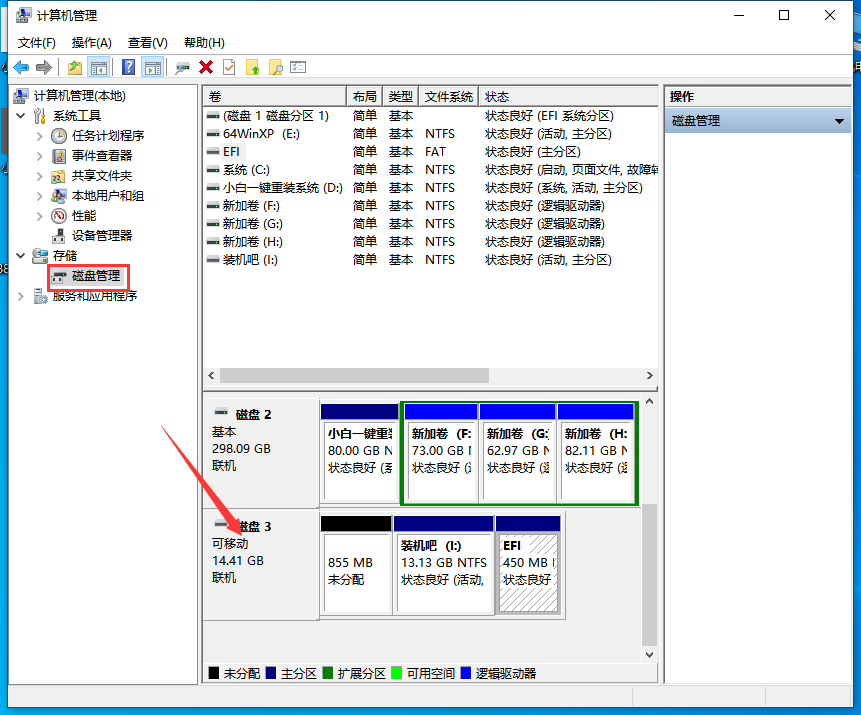This screenshot has height=715, width=861.
Task: Collapse the System Tools (系统工具) tree node
Action: coord(21,116)
